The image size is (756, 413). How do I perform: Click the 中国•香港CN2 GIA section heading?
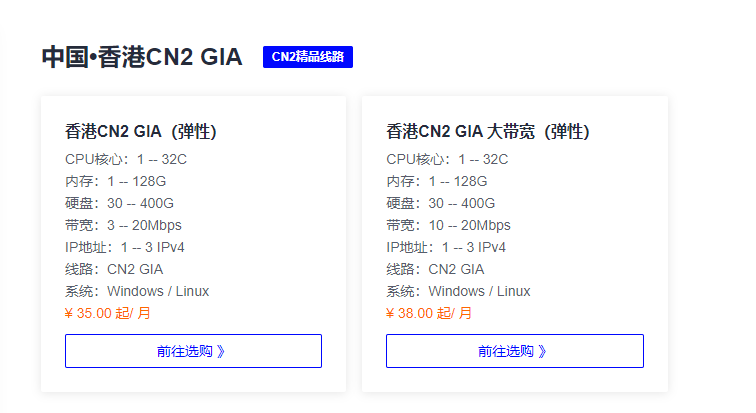coord(141,57)
